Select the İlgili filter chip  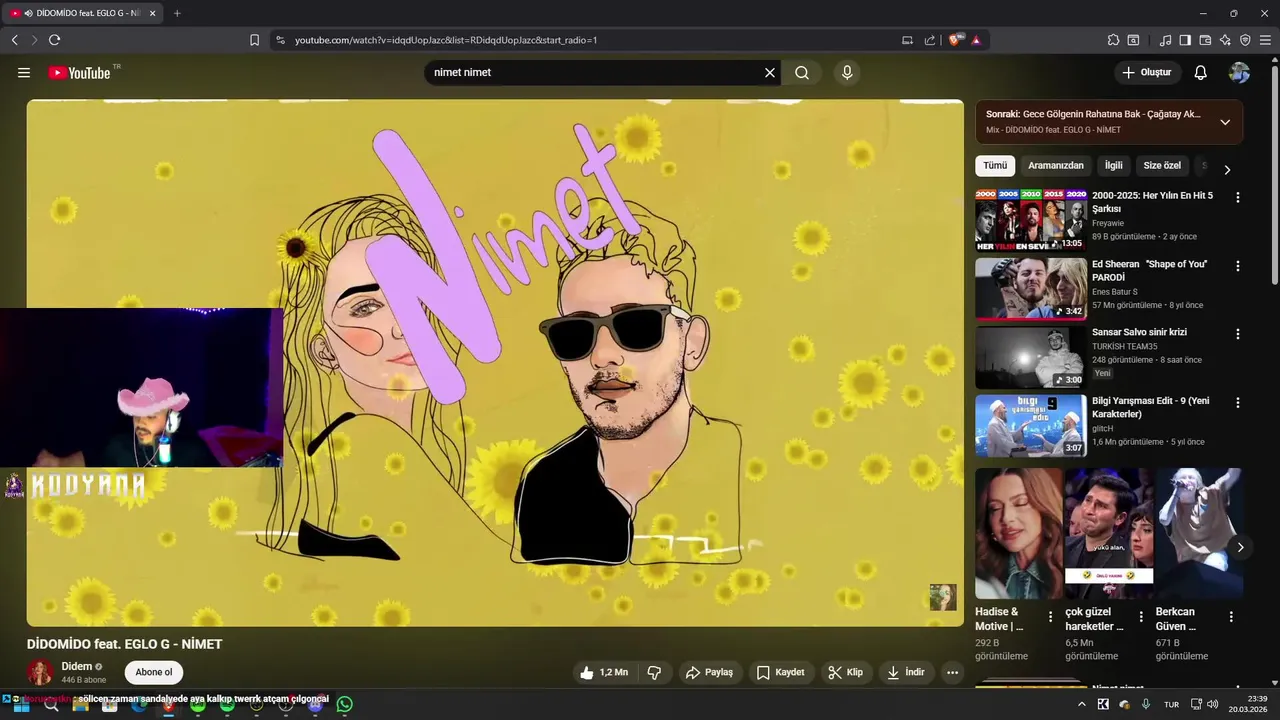tap(1113, 166)
